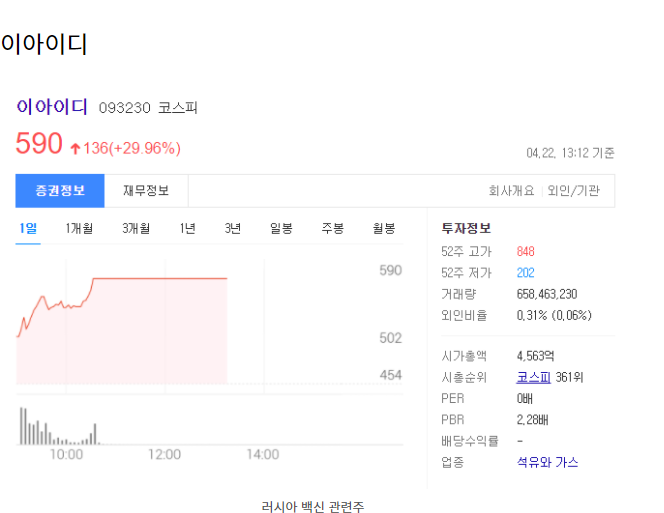
Task: Click the 52주 저가 value 202
Action: pyautogui.click(x=526, y=273)
